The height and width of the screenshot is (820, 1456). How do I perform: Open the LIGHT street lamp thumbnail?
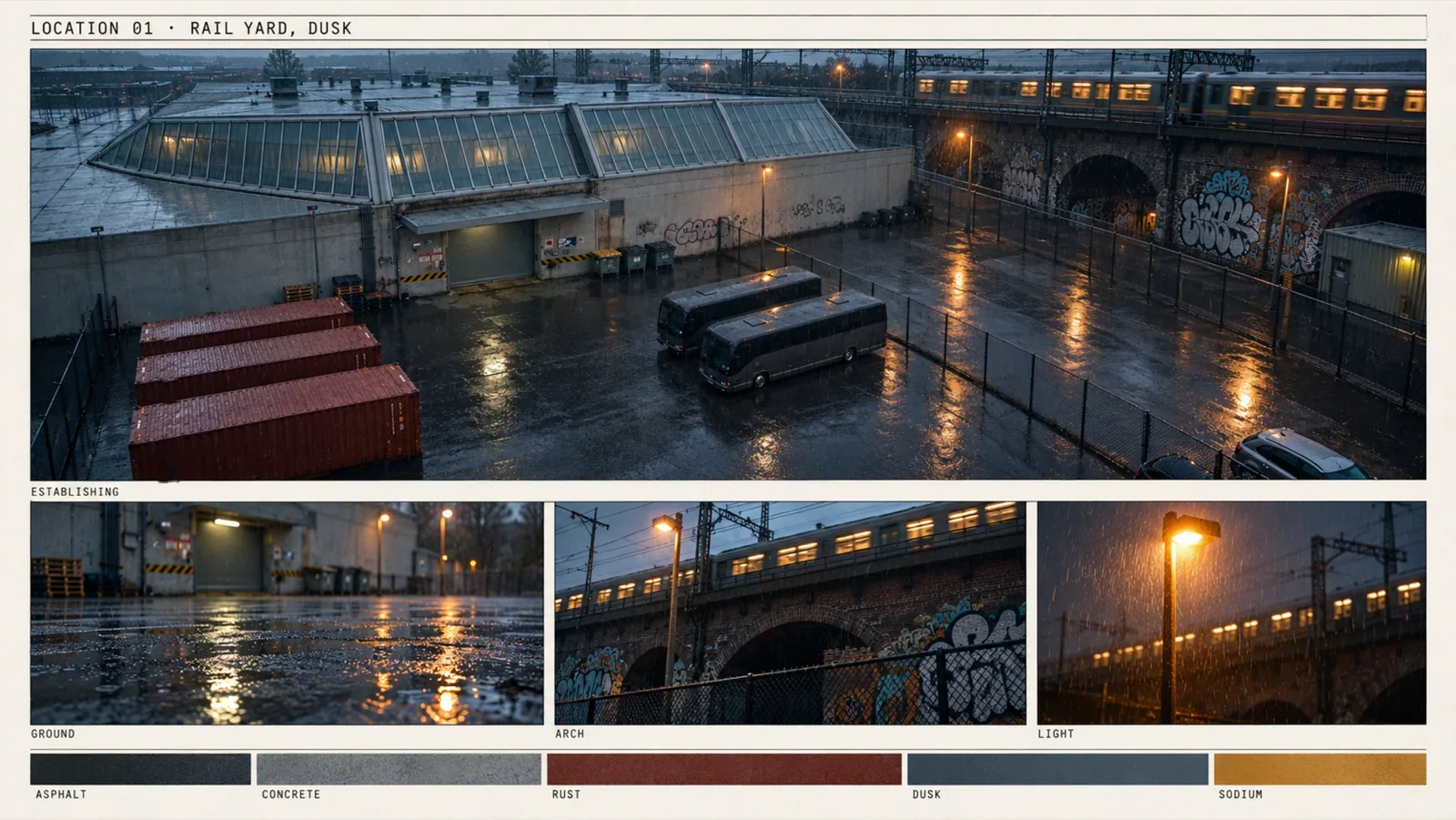pyautogui.click(x=1232, y=613)
